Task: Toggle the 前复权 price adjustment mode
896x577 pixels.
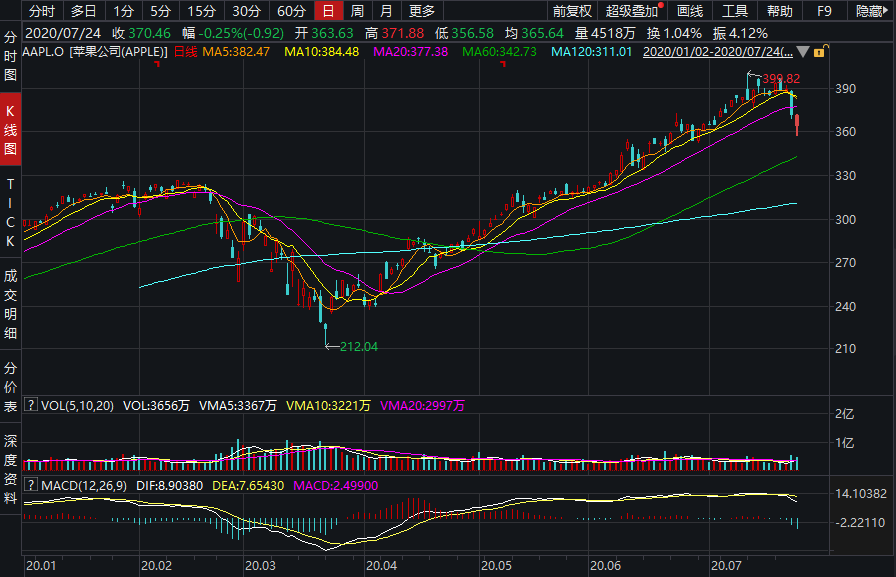Action: [571, 11]
